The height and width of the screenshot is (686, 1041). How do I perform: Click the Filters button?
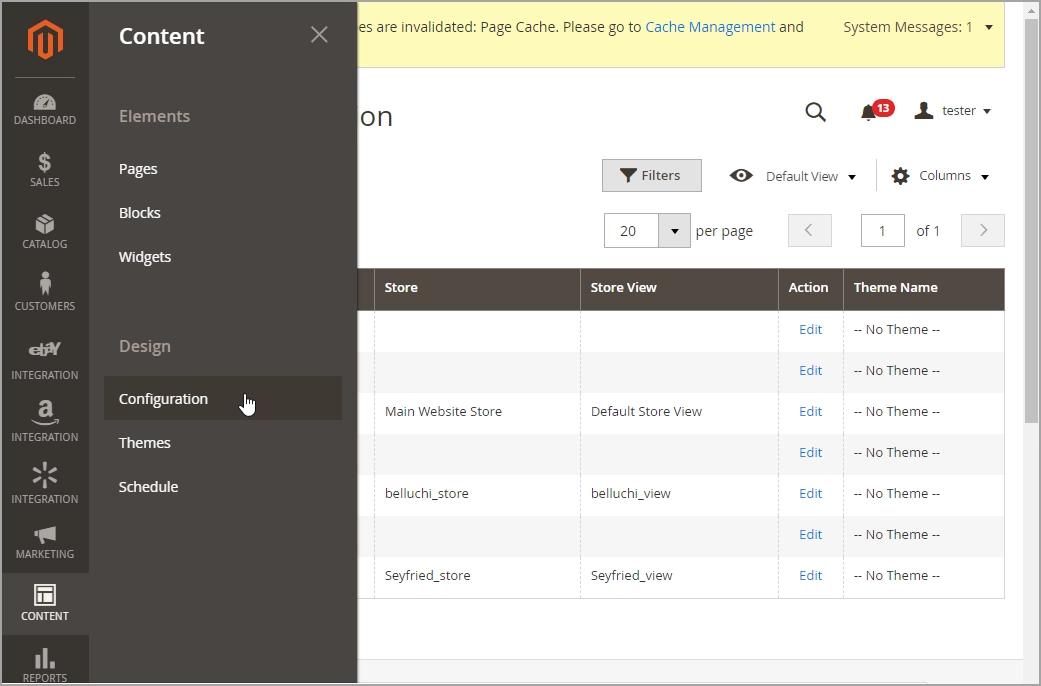[651, 175]
